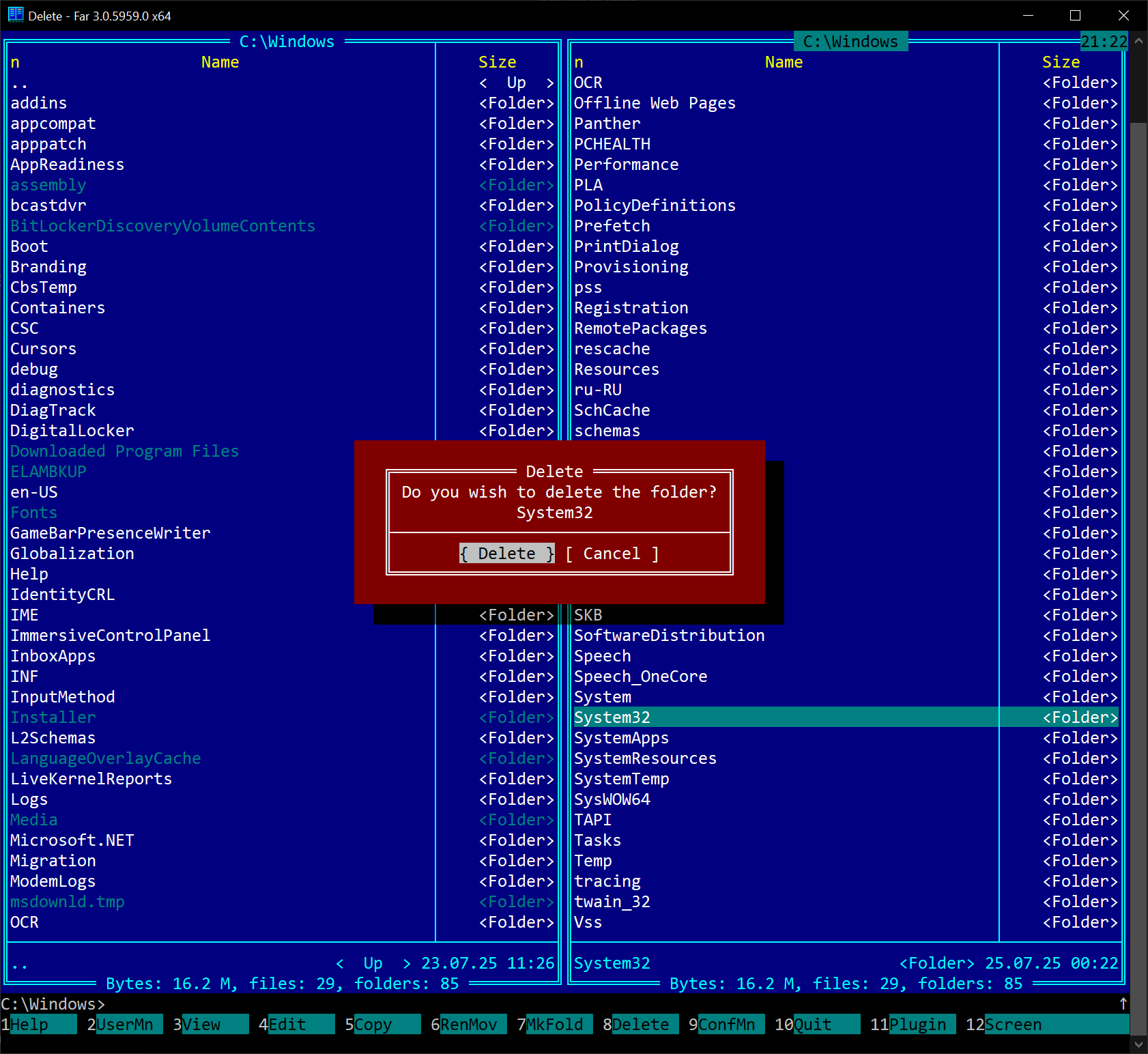Click 5 Copy in the key bar
This screenshot has height=1054, width=1148.
(x=383, y=1025)
